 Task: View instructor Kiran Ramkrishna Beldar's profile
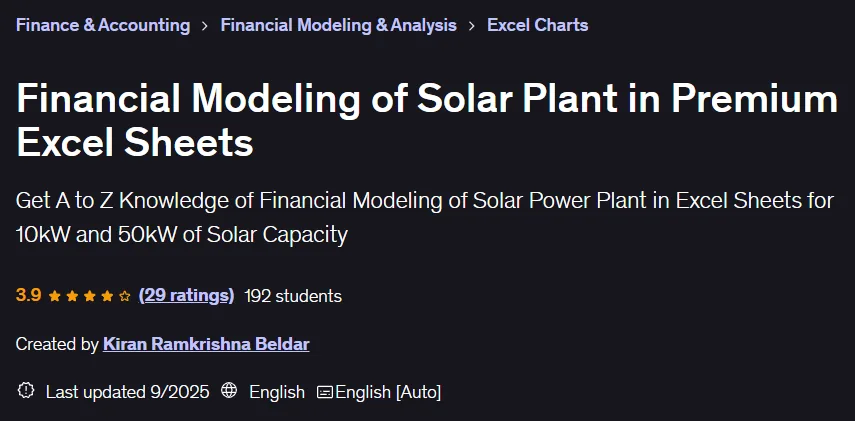206,344
